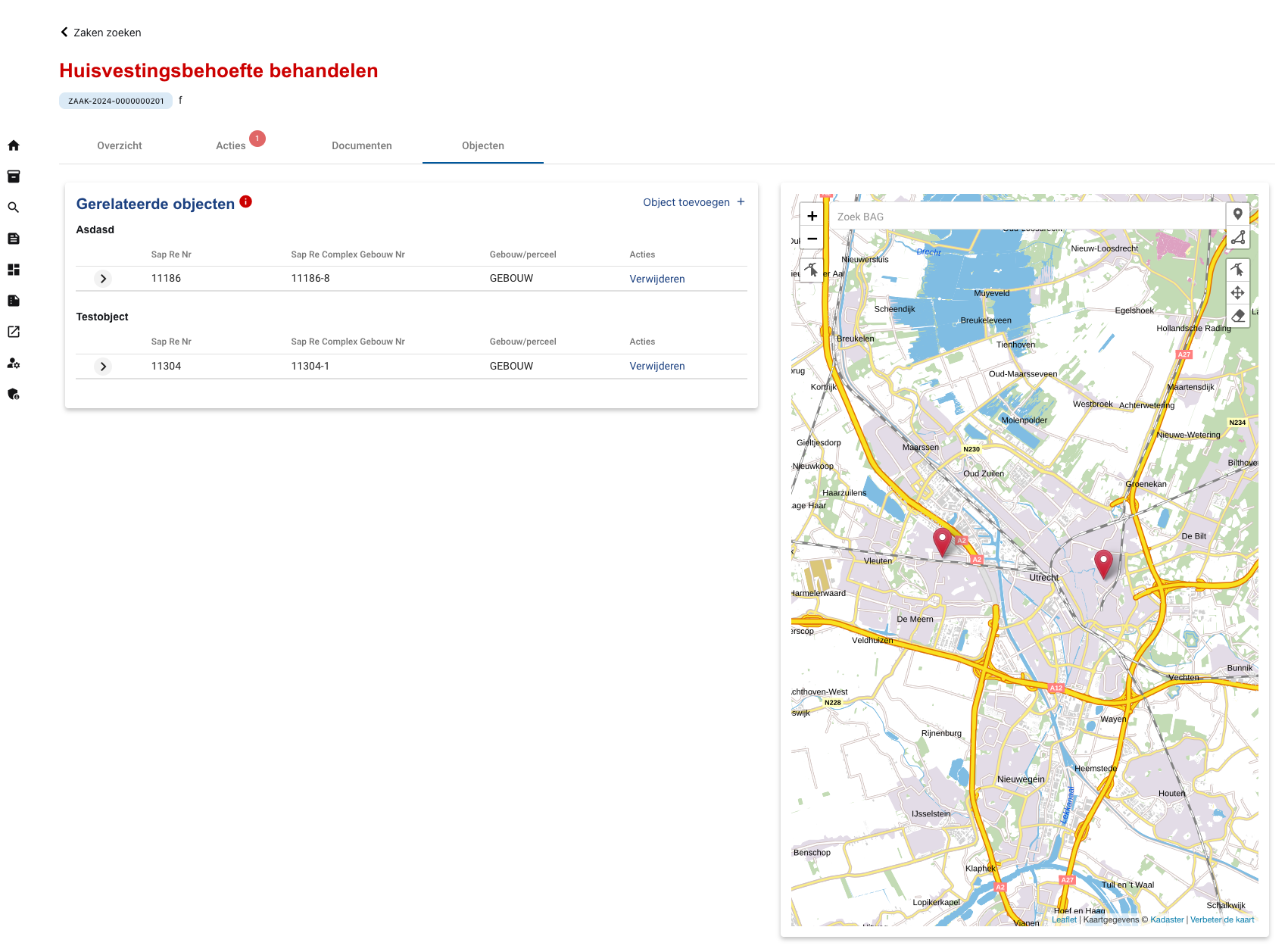Click the info icon beside Gerelateerde objecten
This screenshot has height=952, width=1288.
(246, 201)
